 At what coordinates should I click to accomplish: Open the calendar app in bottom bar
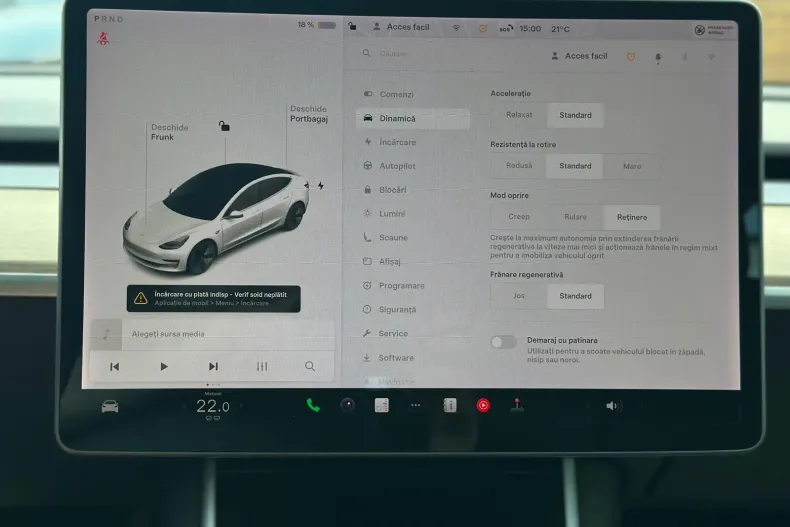tap(381, 405)
